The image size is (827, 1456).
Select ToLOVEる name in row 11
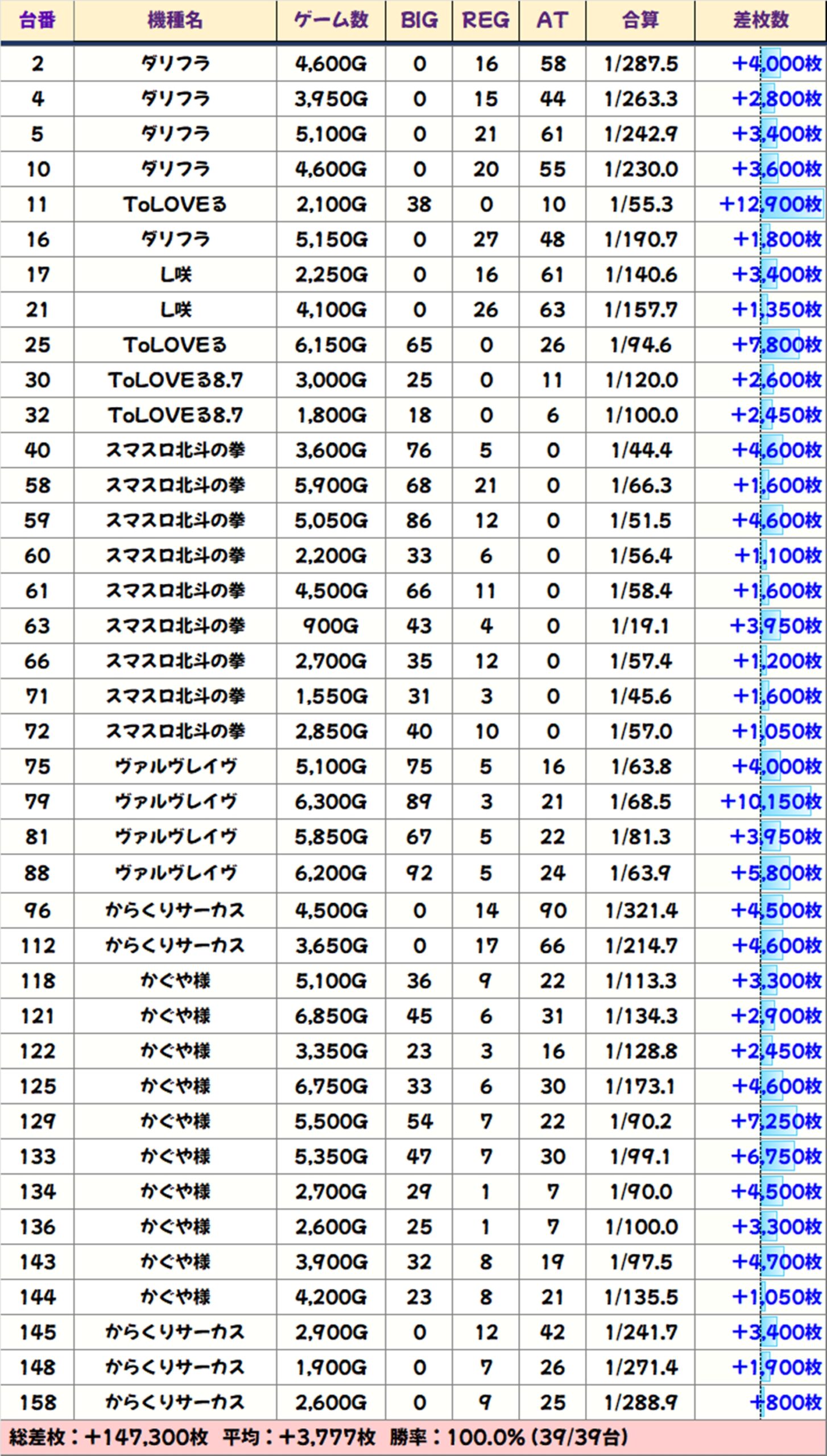click(x=175, y=204)
